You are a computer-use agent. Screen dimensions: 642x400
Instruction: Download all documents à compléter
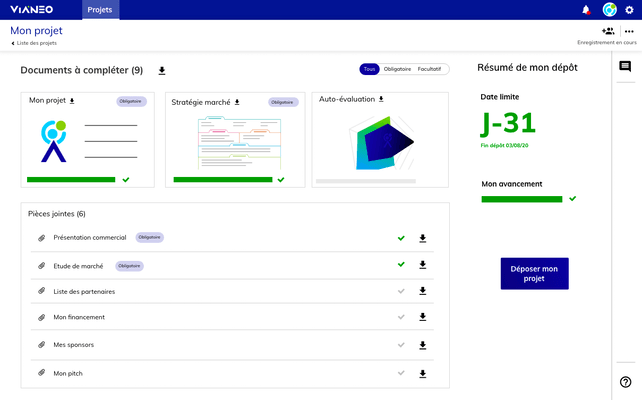pyautogui.click(x=162, y=70)
